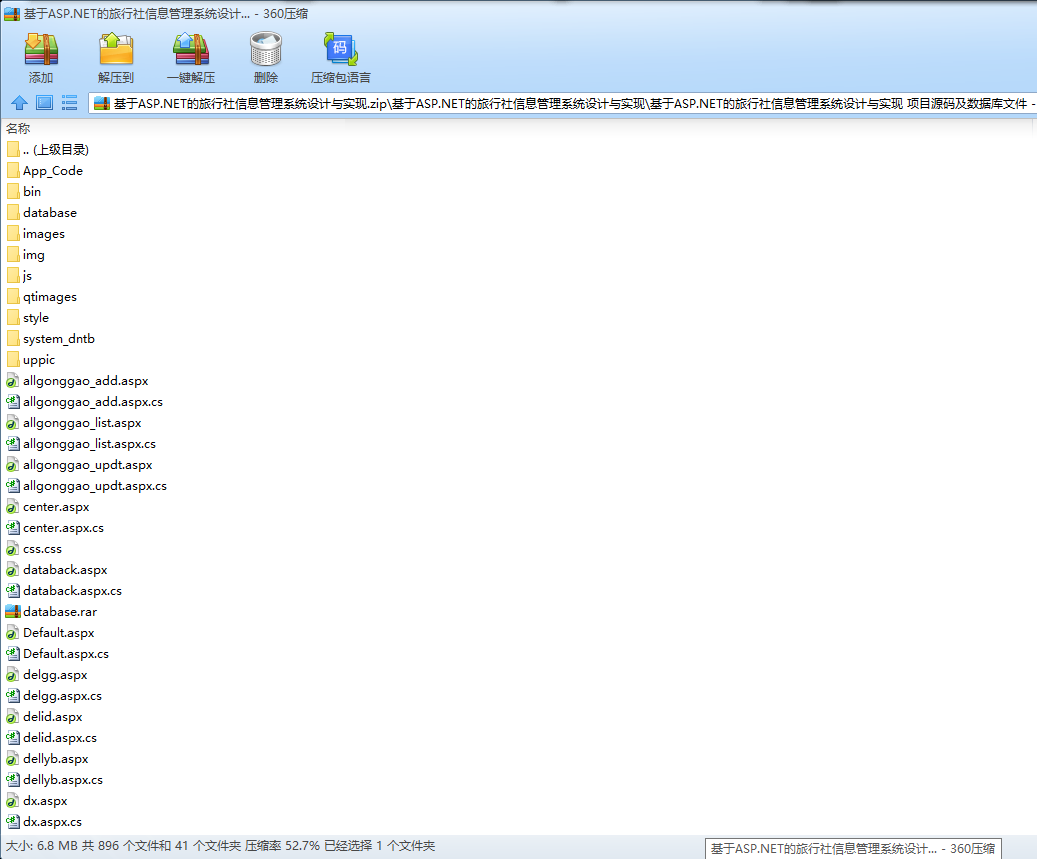Select Default.aspx file name
Viewport: 1037px width, 859px height.
(x=58, y=633)
